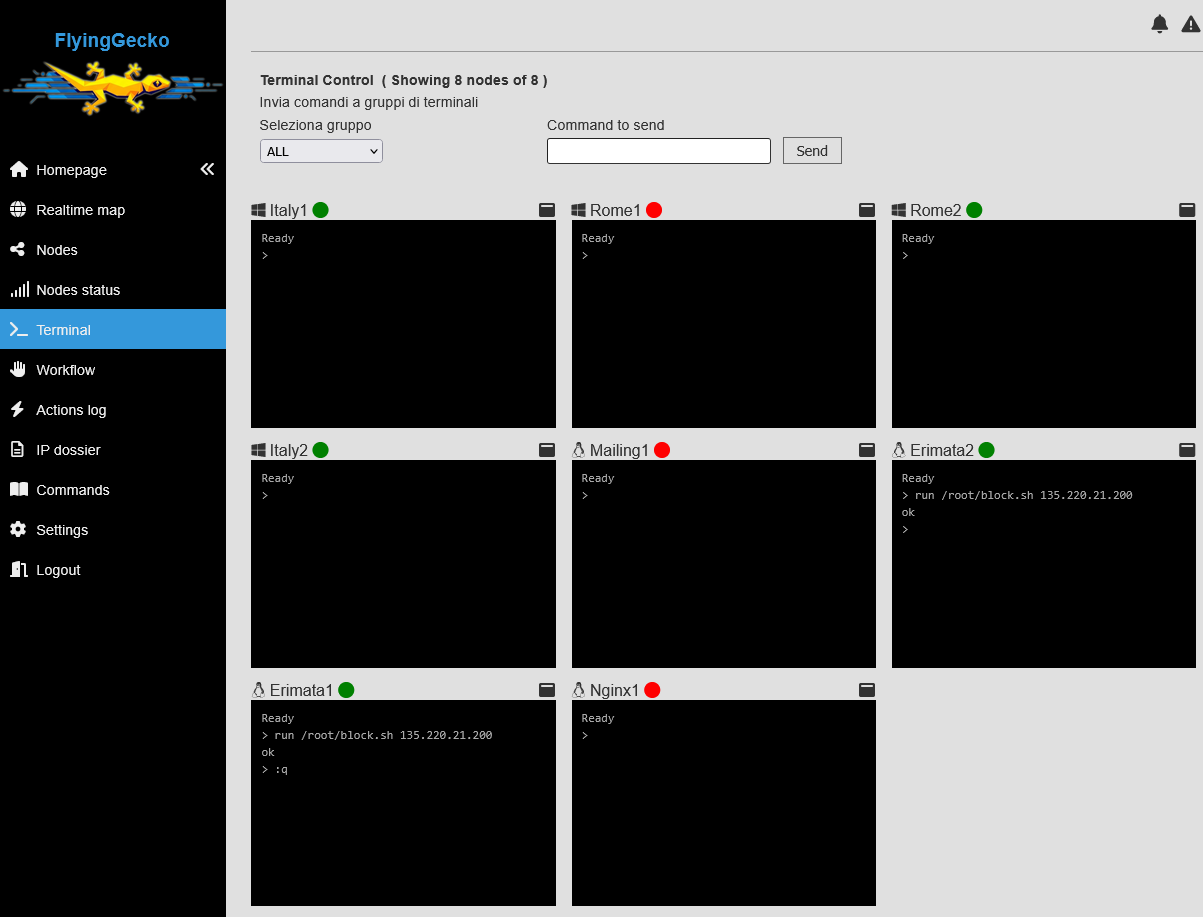Screen dimensions: 1203x917
Task: Click Logout in the sidebar
Action: click(x=58, y=570)
